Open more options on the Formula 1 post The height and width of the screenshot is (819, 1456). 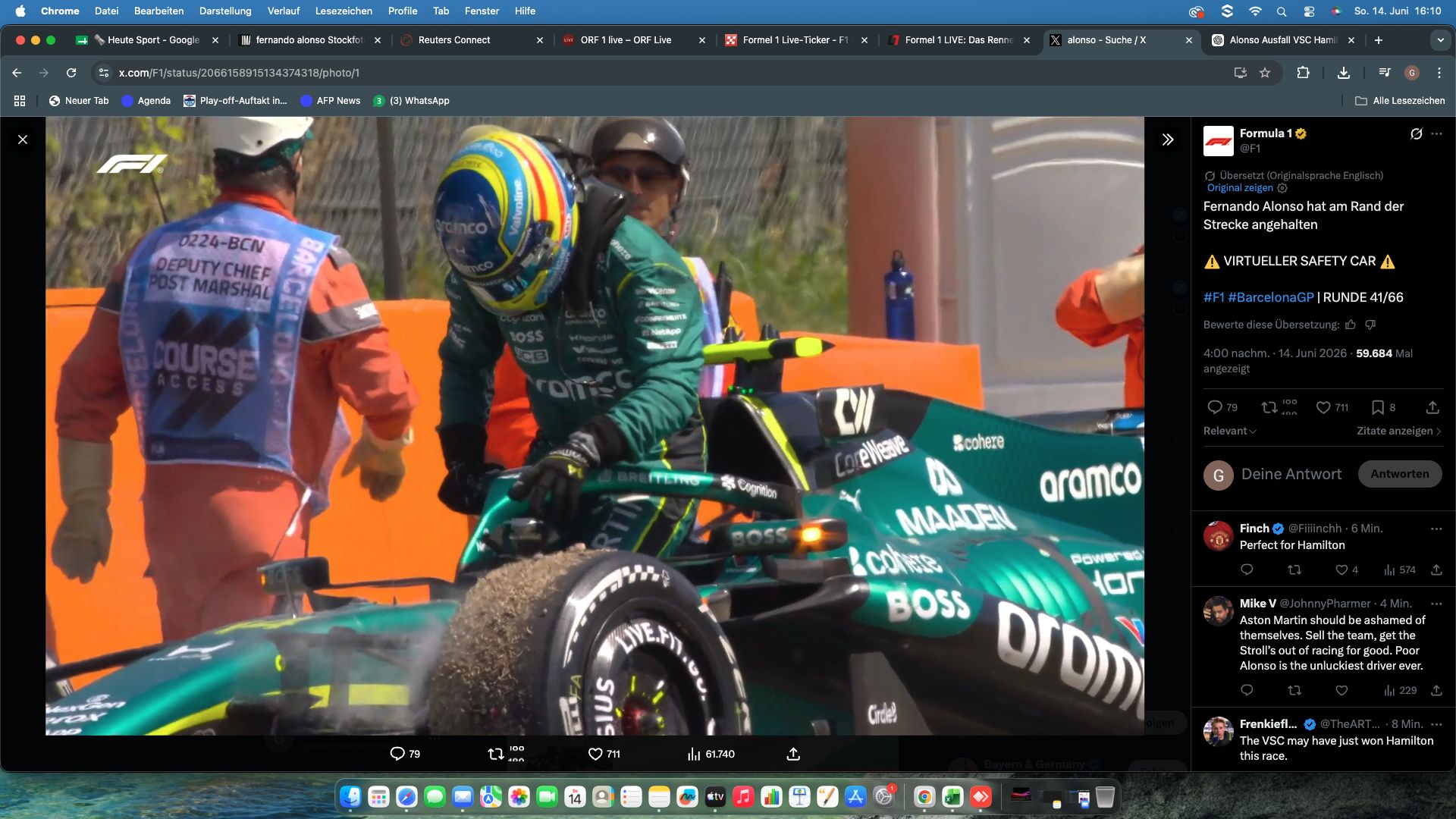(1436, 133)
